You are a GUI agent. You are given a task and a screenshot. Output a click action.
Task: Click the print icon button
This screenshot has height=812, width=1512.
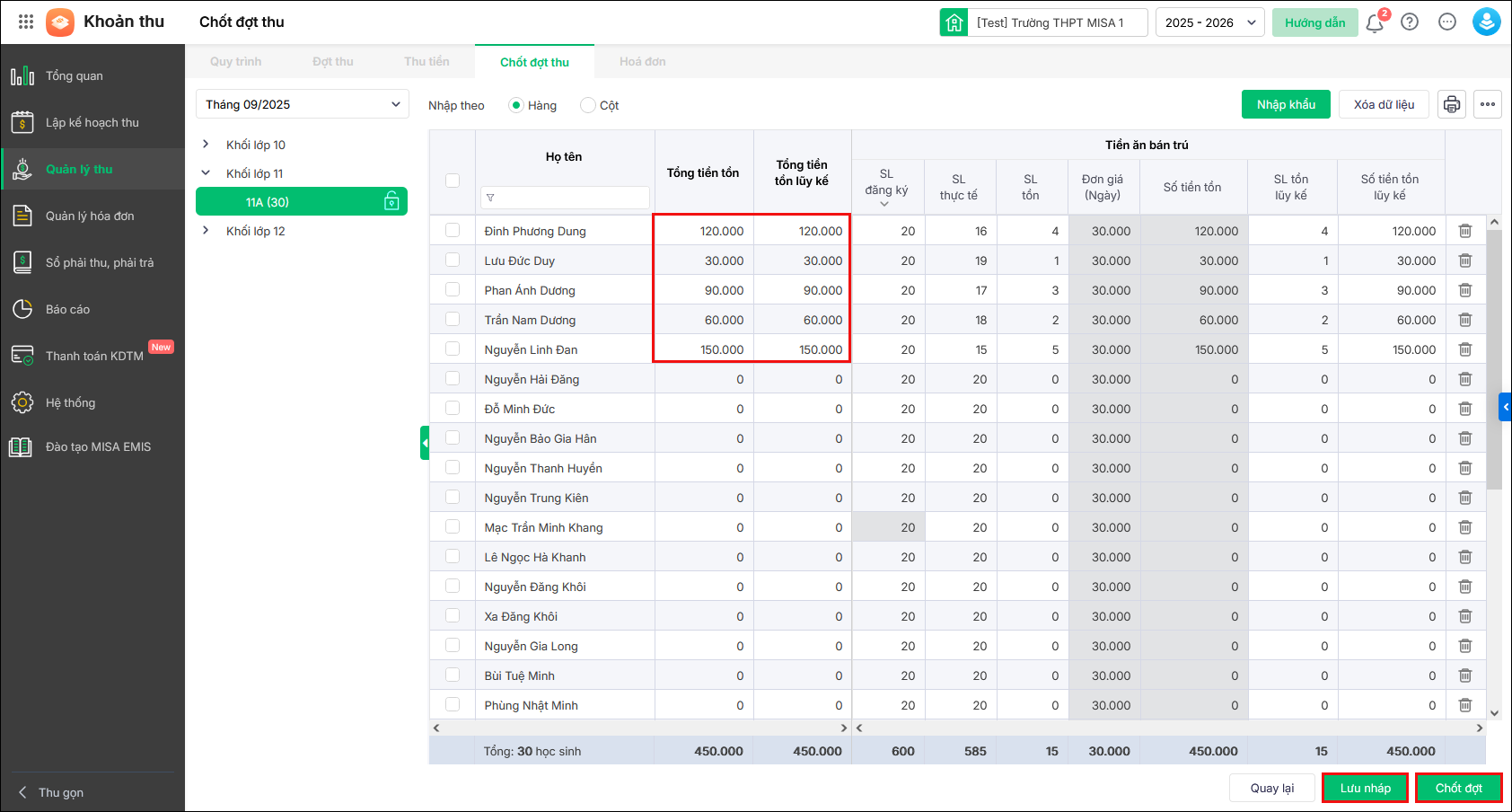(1451, 104)
